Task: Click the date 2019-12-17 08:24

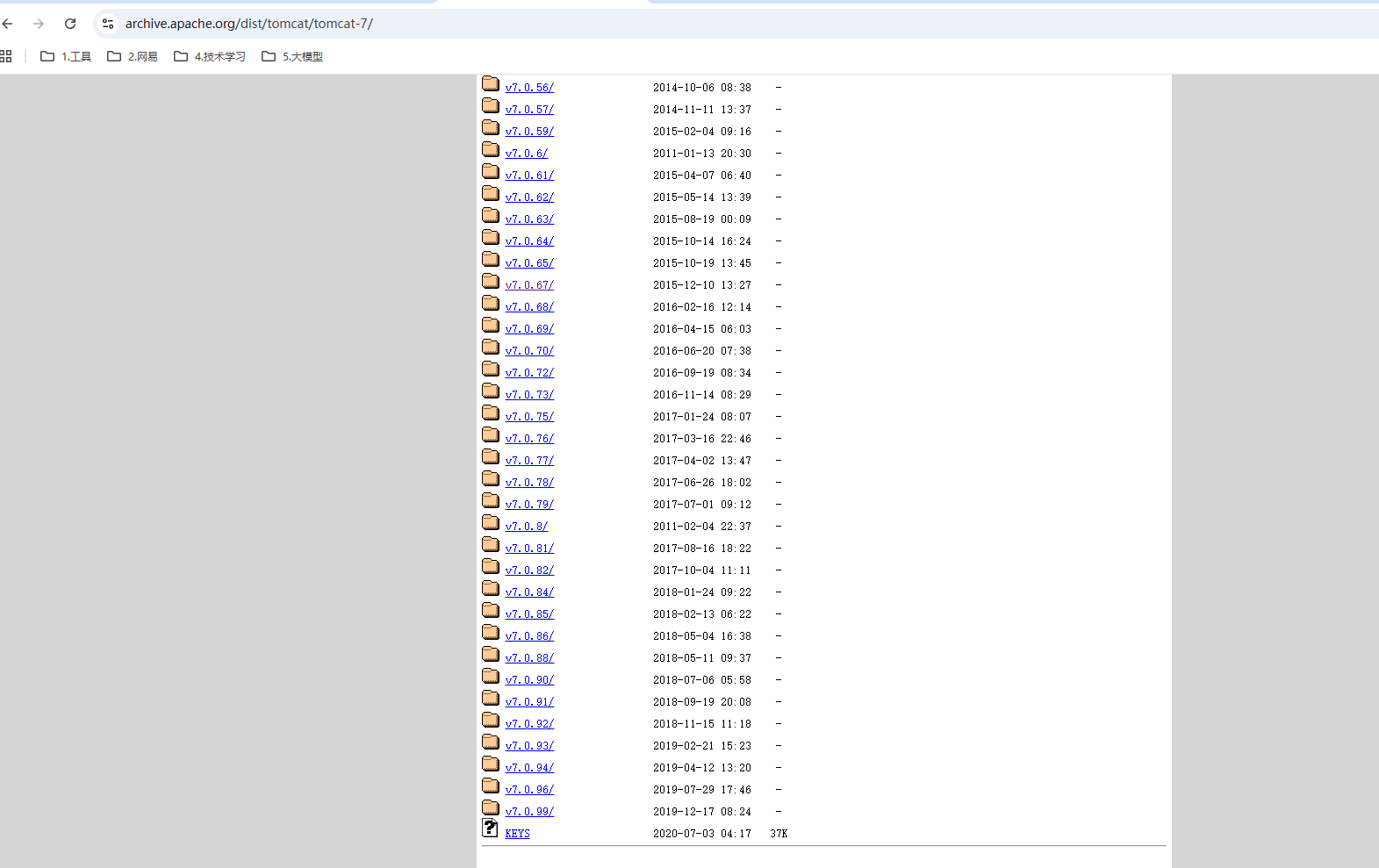Action: (702, 812)
